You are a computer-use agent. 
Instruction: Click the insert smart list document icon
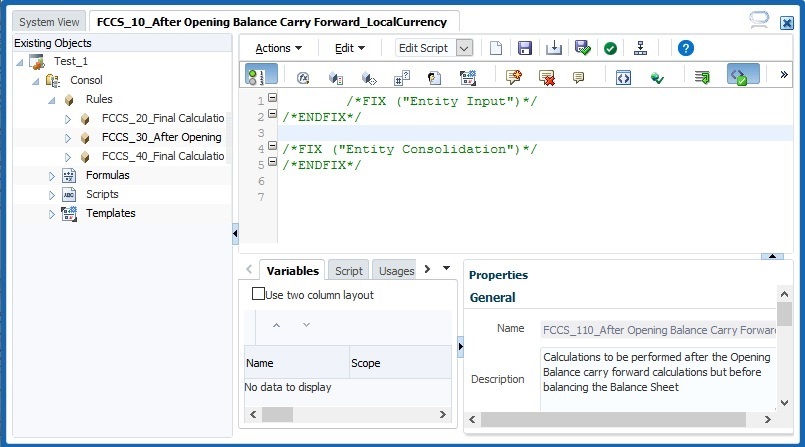click(x=434, y=77)
